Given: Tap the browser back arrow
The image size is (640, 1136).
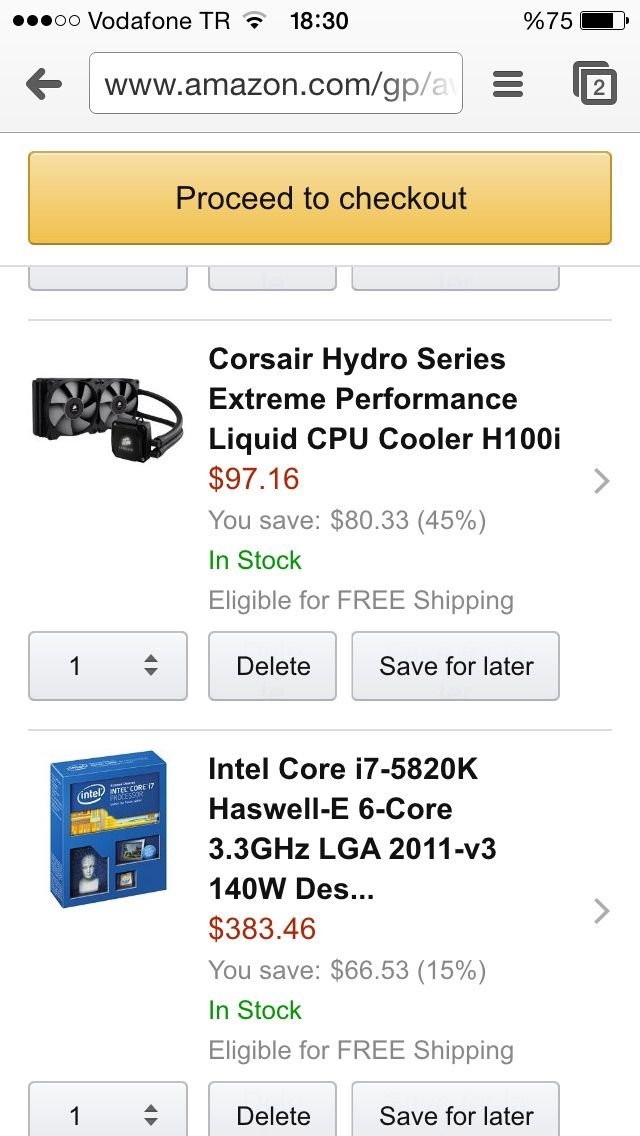Looking at the screenshot, I should pos(43,84).
